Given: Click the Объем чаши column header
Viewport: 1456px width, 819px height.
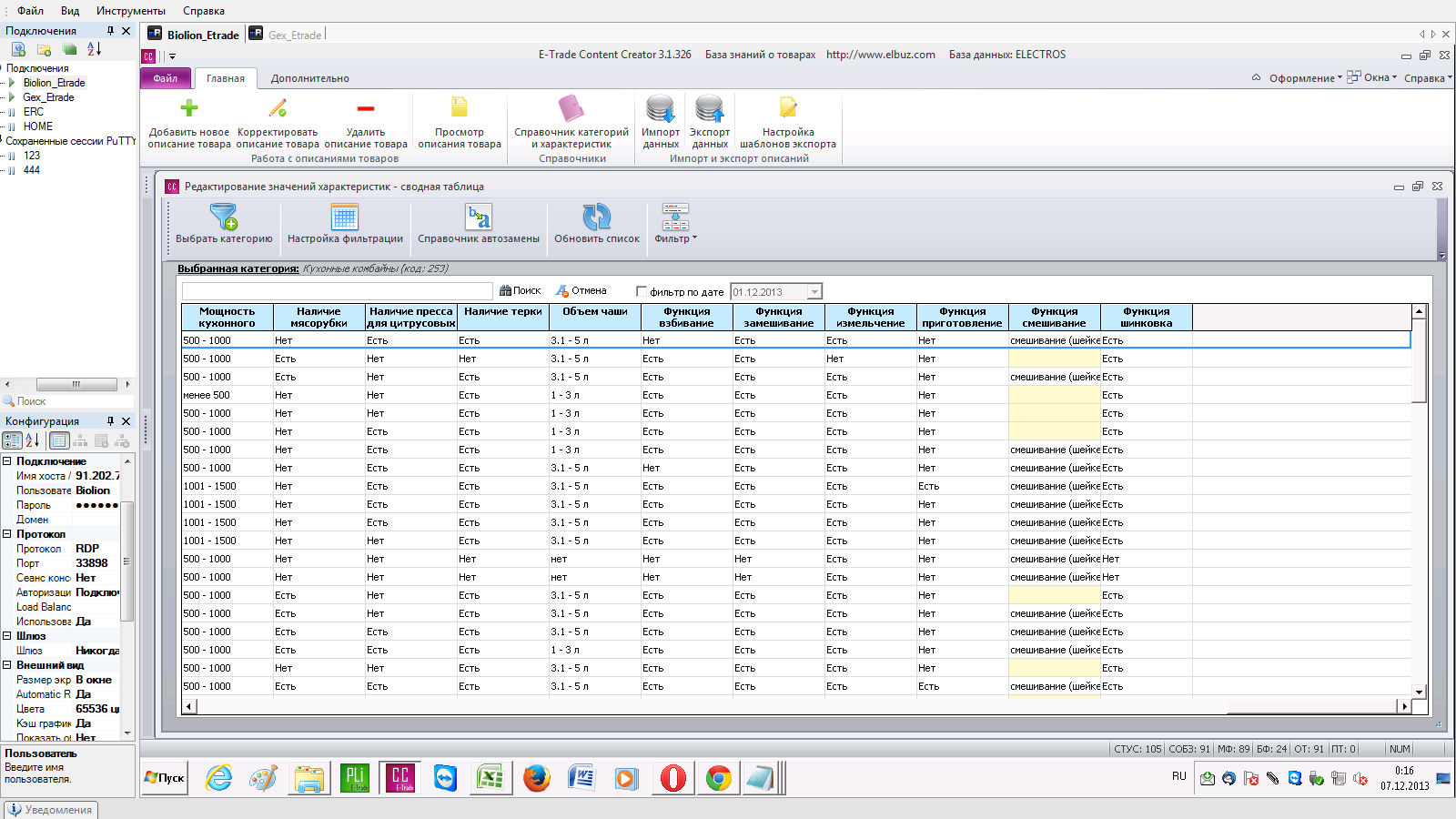Looking at the screenshot, I should click(x=594, y=317).
